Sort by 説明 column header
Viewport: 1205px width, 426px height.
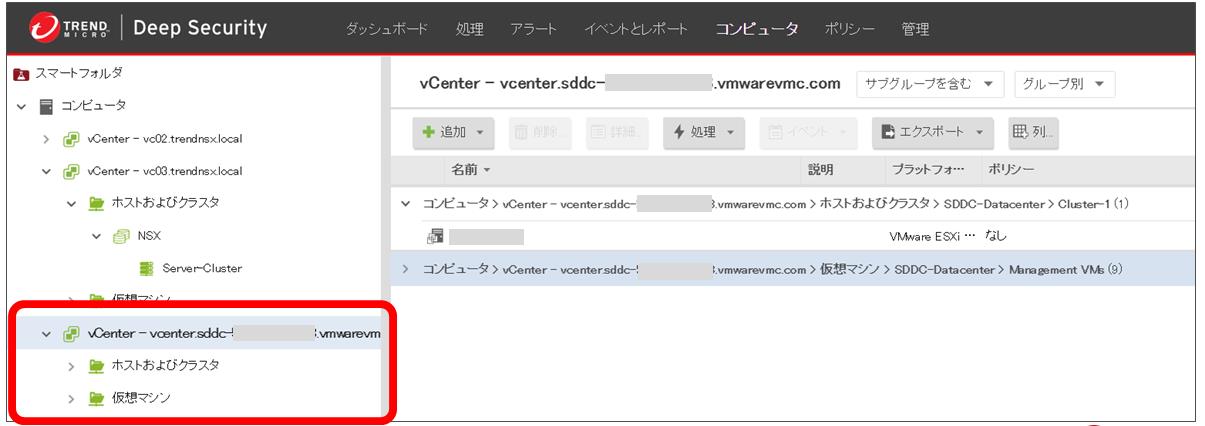(x=820, y=170)
